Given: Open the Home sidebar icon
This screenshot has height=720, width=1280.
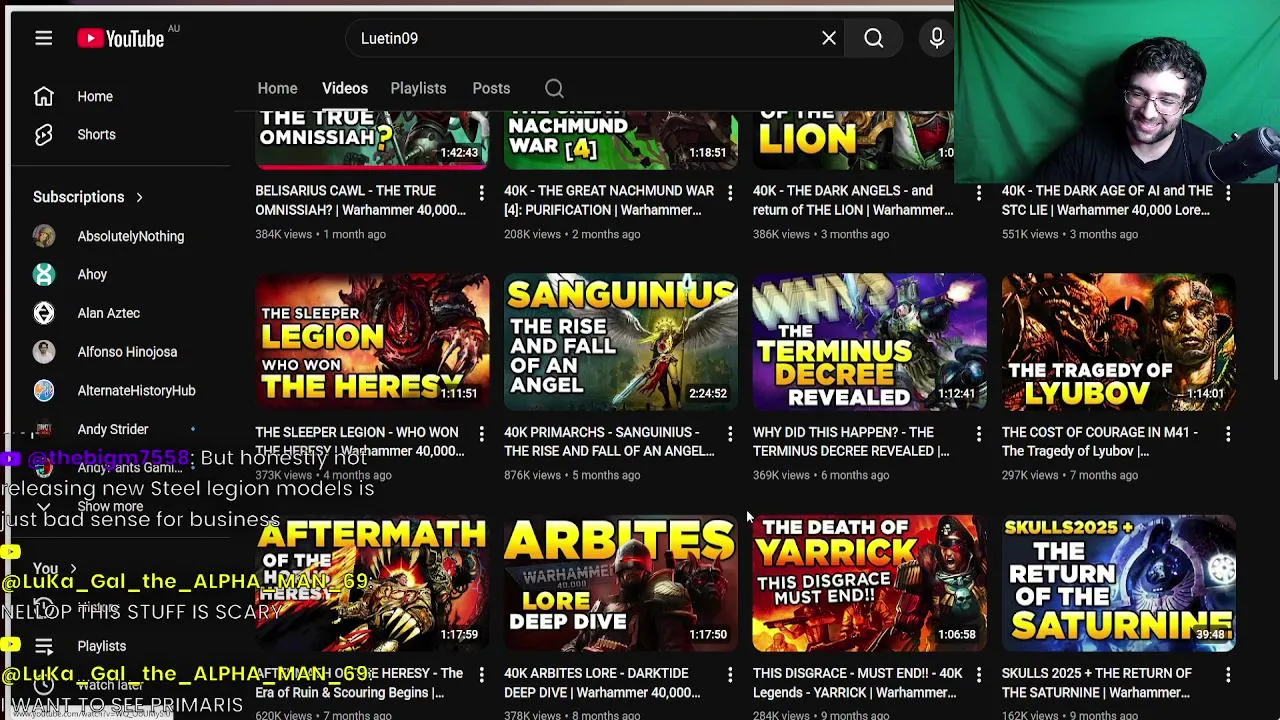Looking at the screenshot, I should (x=43, y=96).
